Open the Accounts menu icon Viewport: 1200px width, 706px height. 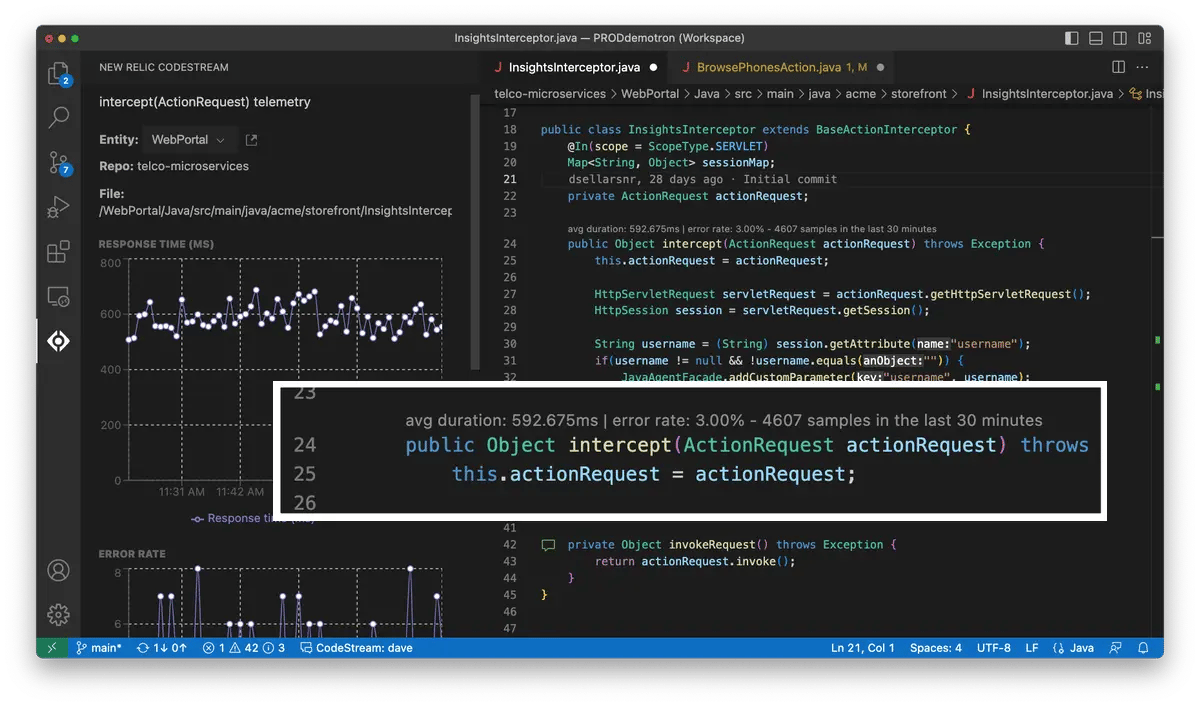pyautogui.click(x=58, y=571)
